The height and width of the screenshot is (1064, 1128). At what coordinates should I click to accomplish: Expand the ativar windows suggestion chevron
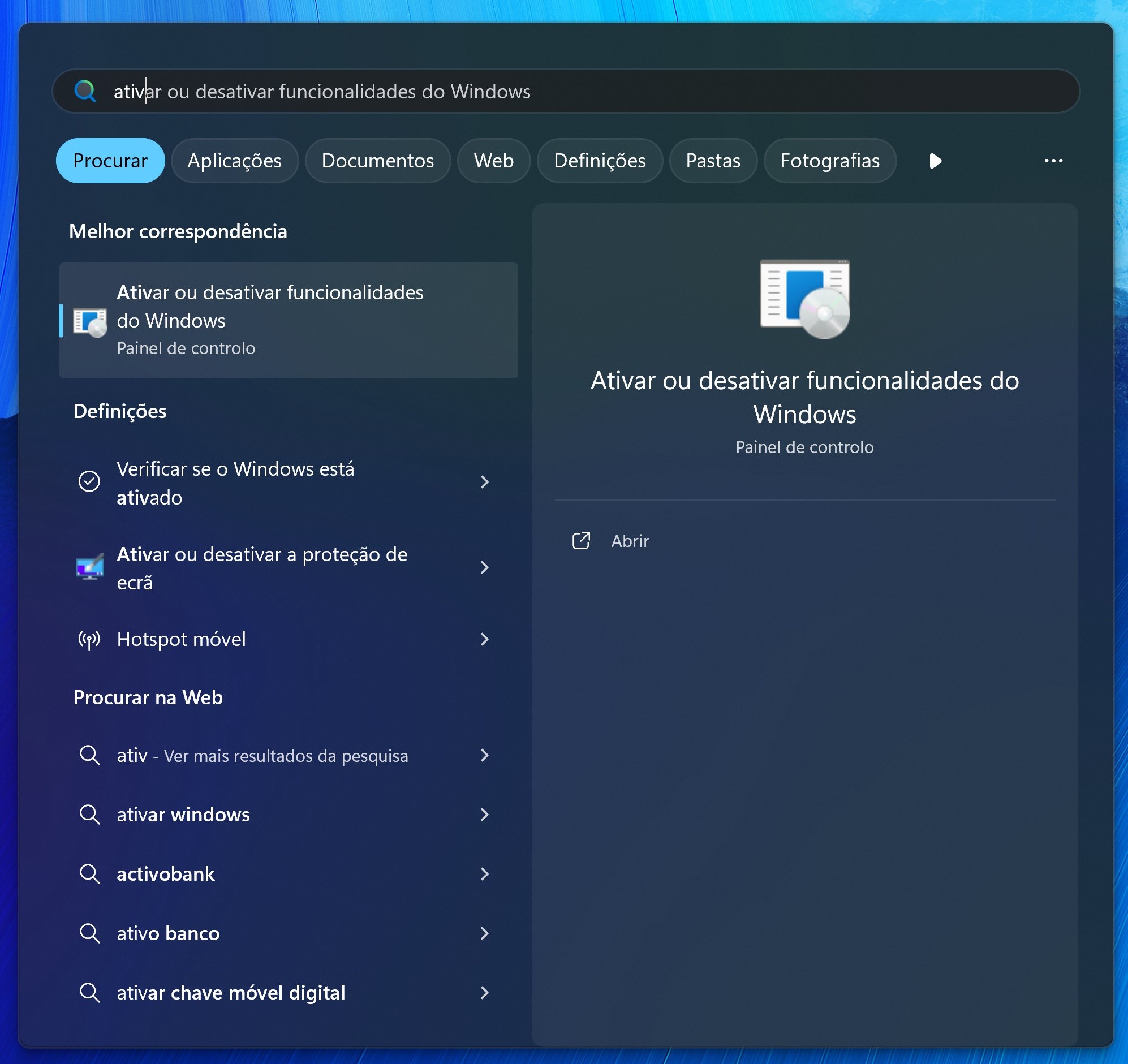click(484, 815)
